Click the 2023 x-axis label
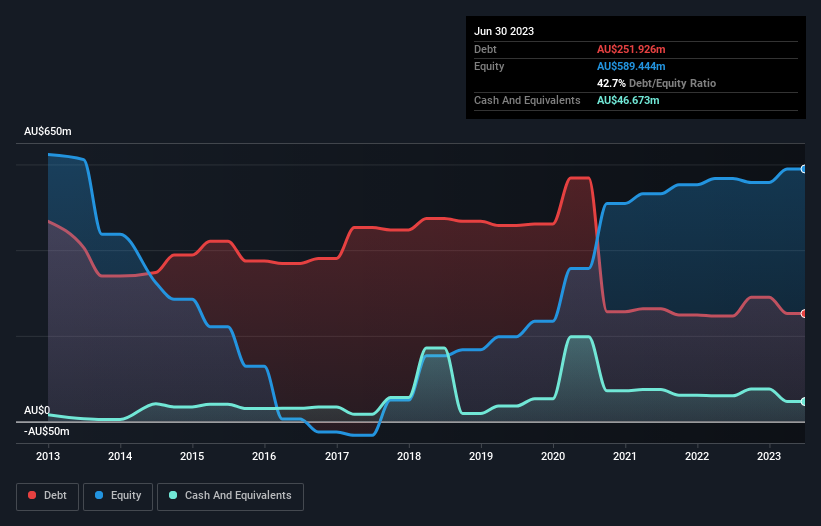Viewport: 821px width, 526px height. (769, 456)
